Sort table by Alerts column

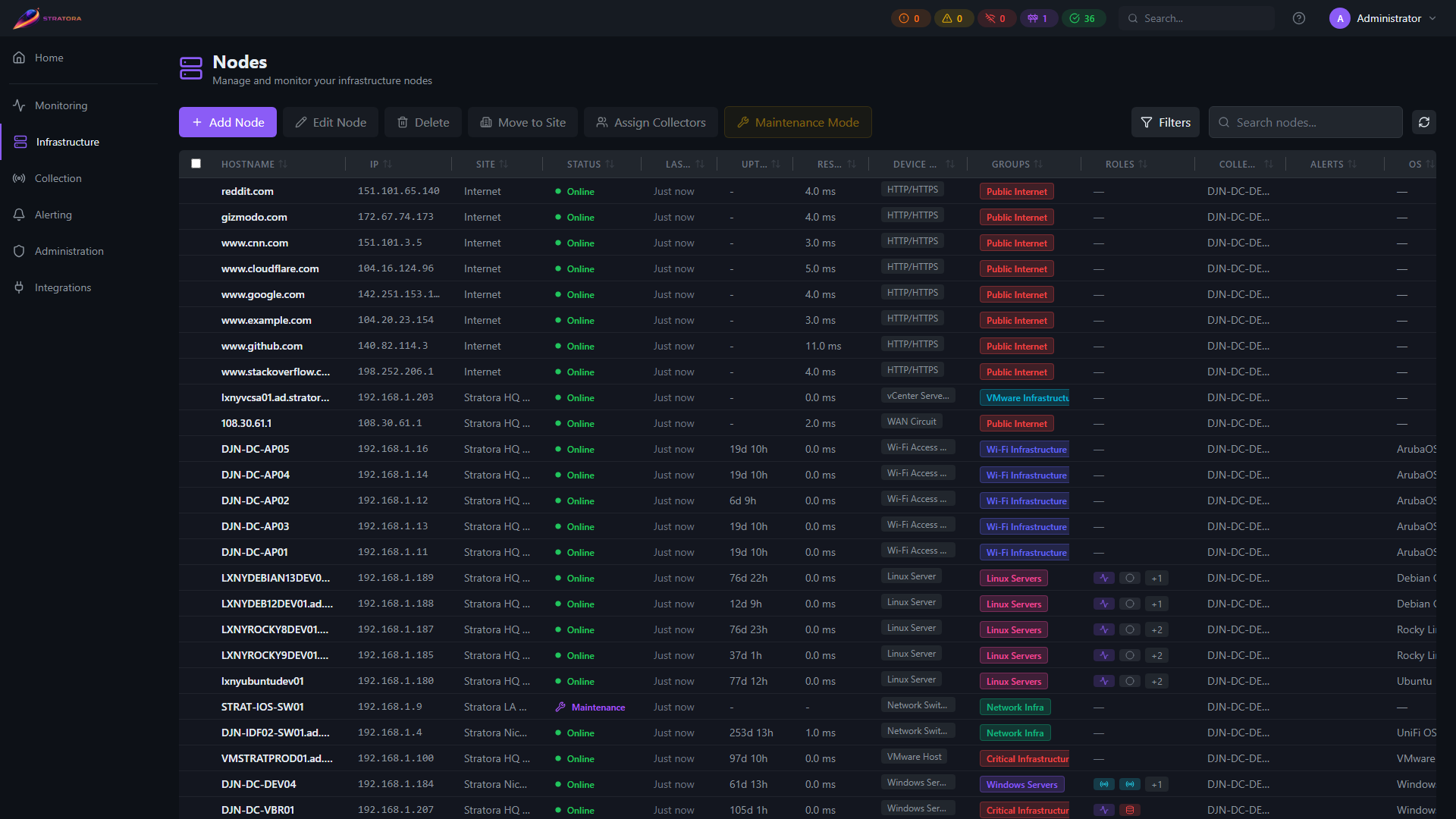[1333, 165]
